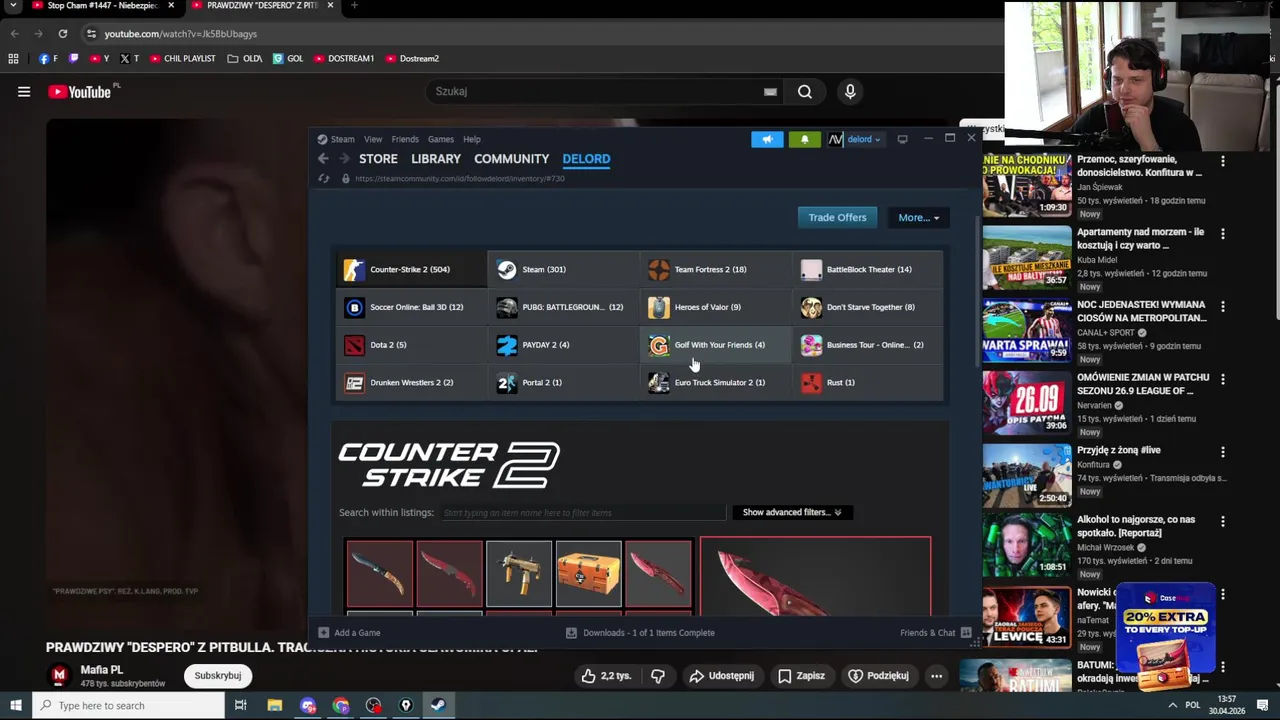Viewport: 1280px width, 720px height.
Task: Click Steam forward navigation arrow
Action: [x=344, y=159]
